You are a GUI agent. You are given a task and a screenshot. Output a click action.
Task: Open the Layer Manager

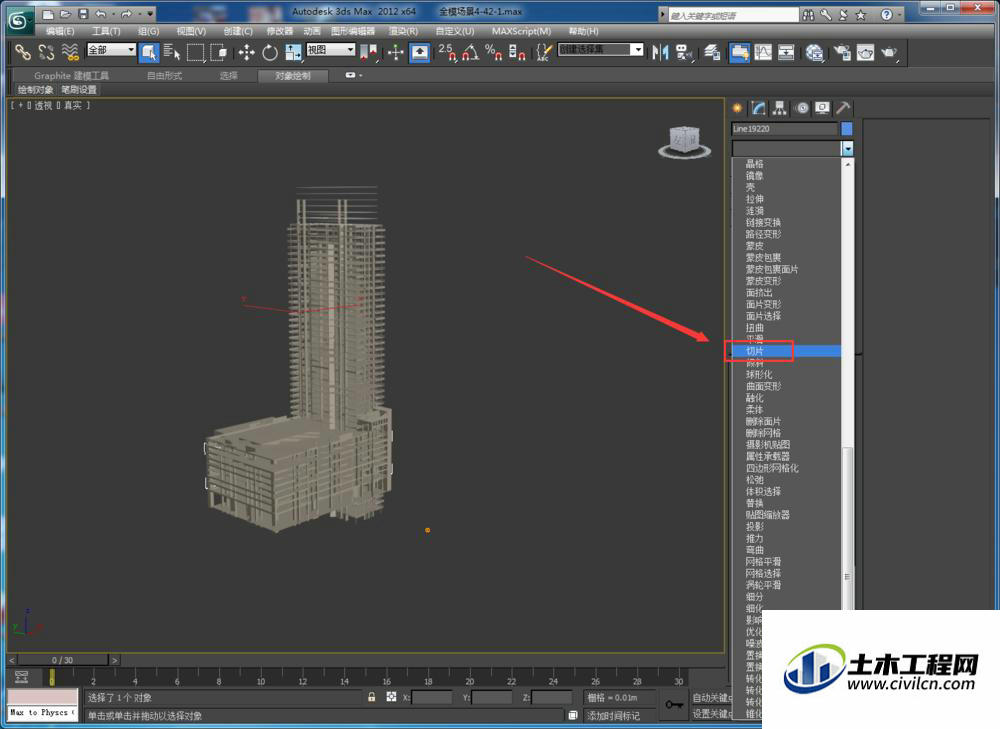(712, 52)
